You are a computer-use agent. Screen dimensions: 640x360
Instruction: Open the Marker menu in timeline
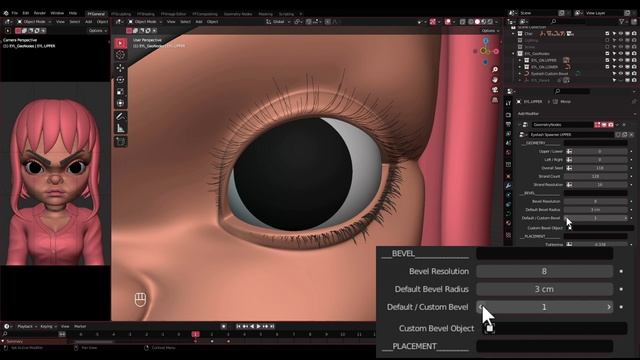click(80, 327)
